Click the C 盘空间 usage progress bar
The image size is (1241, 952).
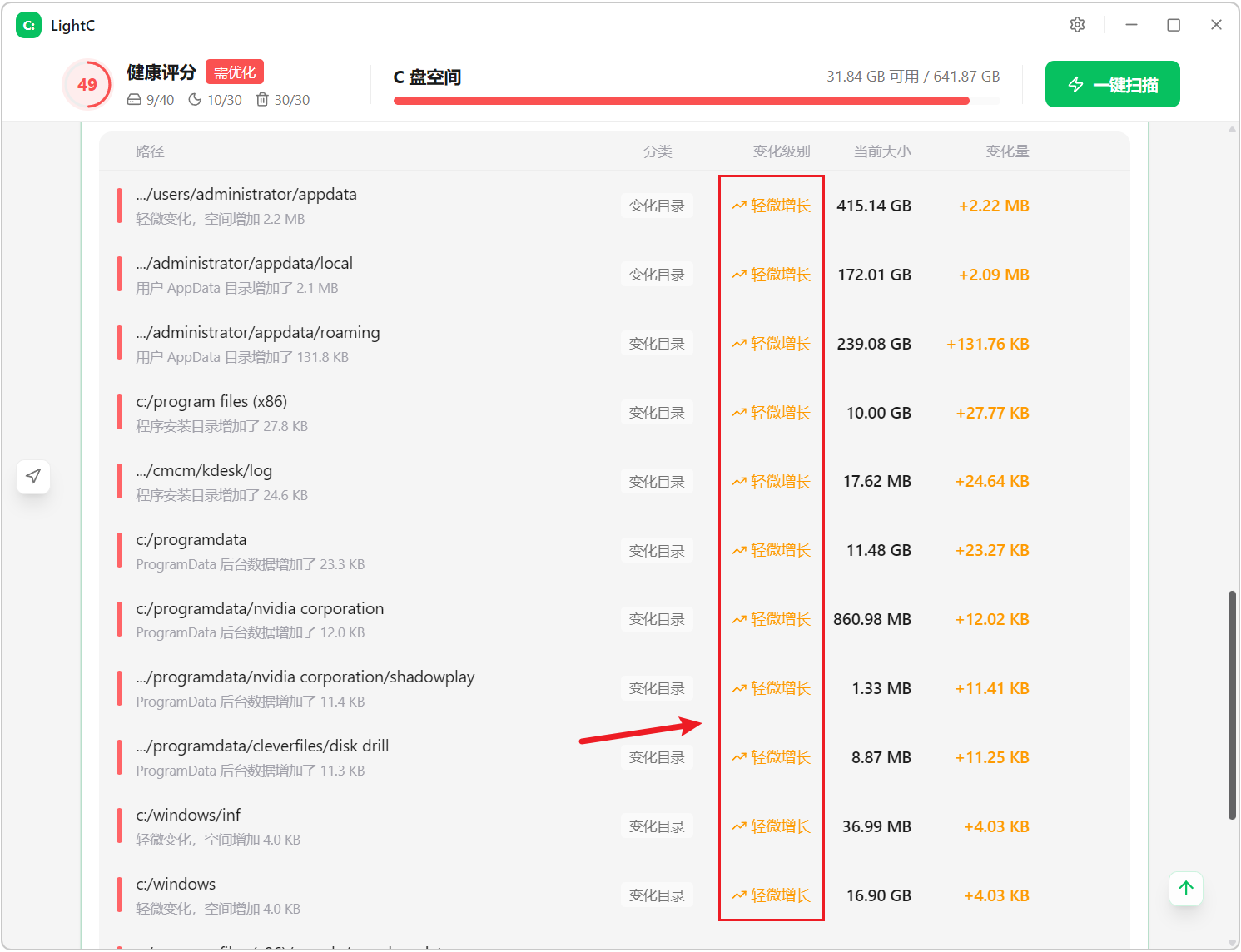697,101
